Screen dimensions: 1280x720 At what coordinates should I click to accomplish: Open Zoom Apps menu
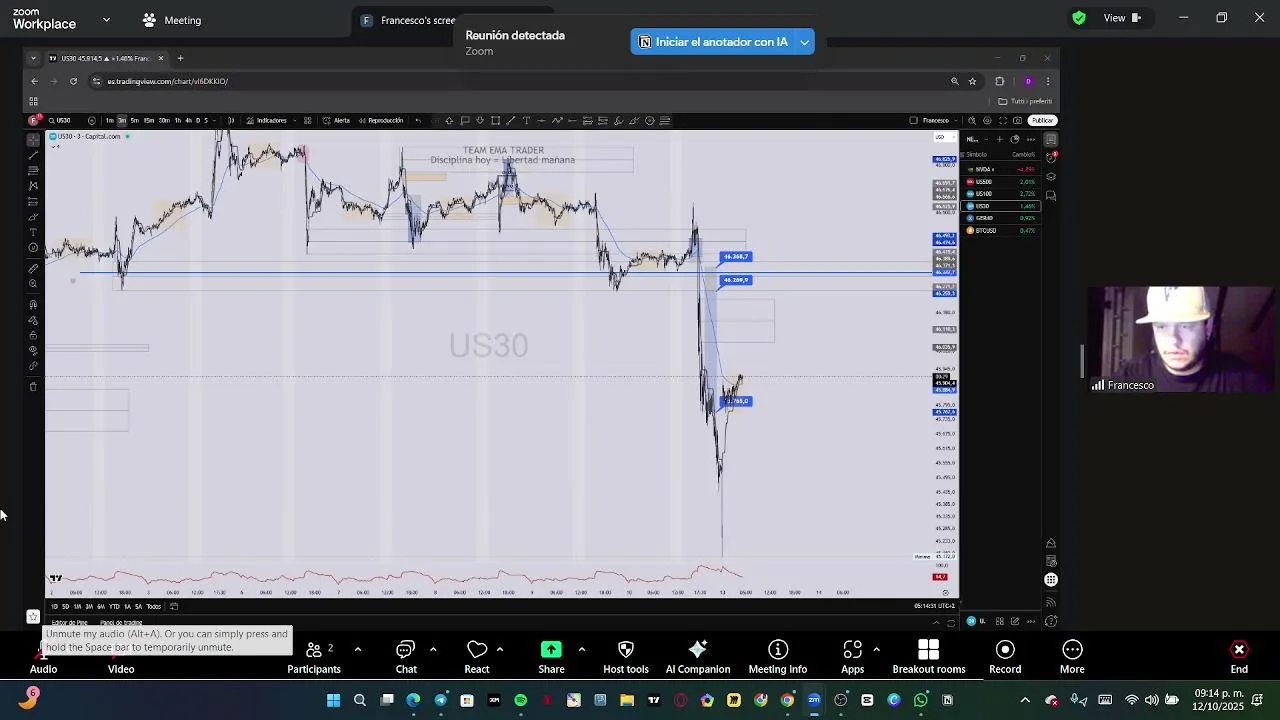[852, 657]
